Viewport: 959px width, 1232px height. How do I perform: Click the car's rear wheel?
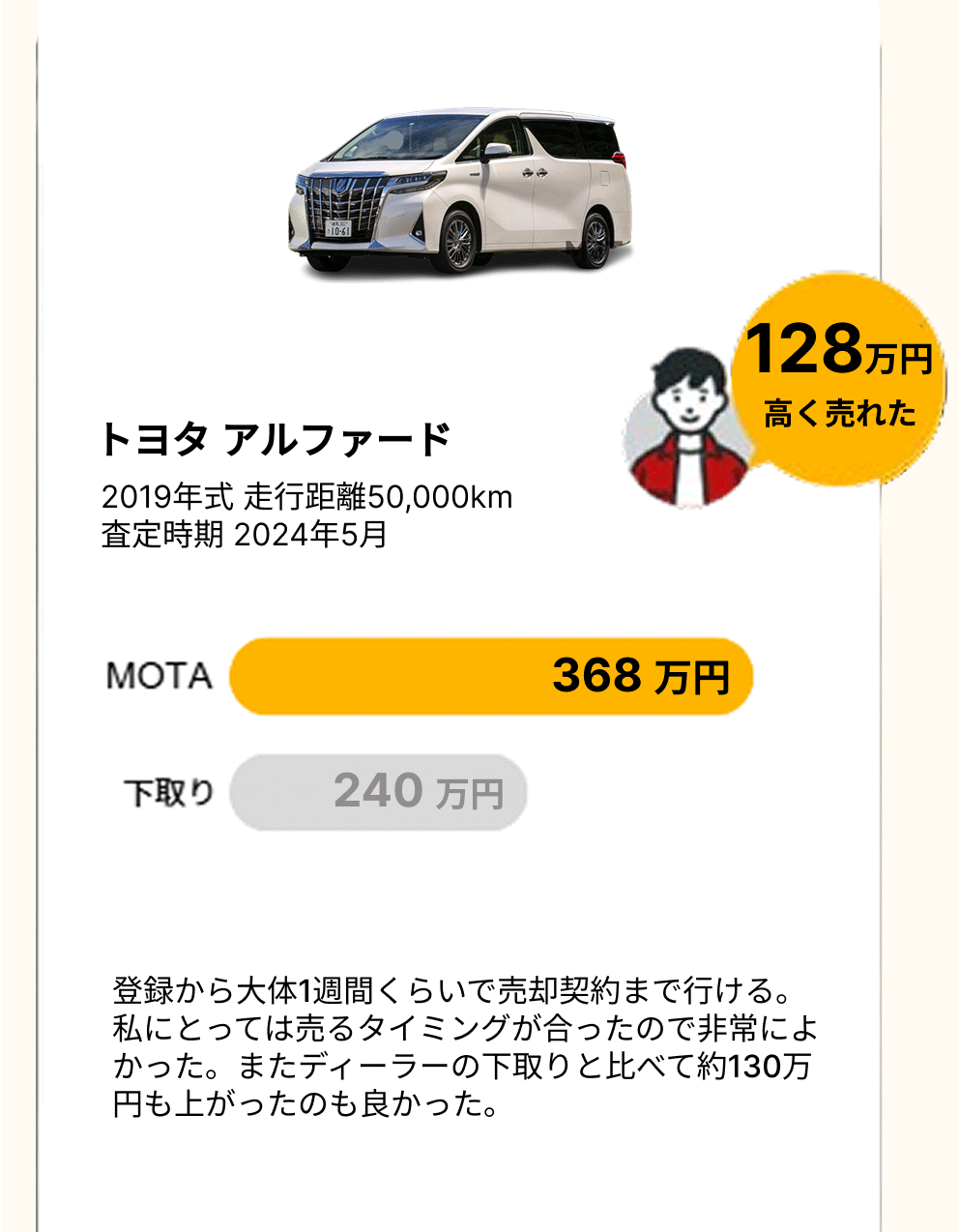[x=593, y=241]
